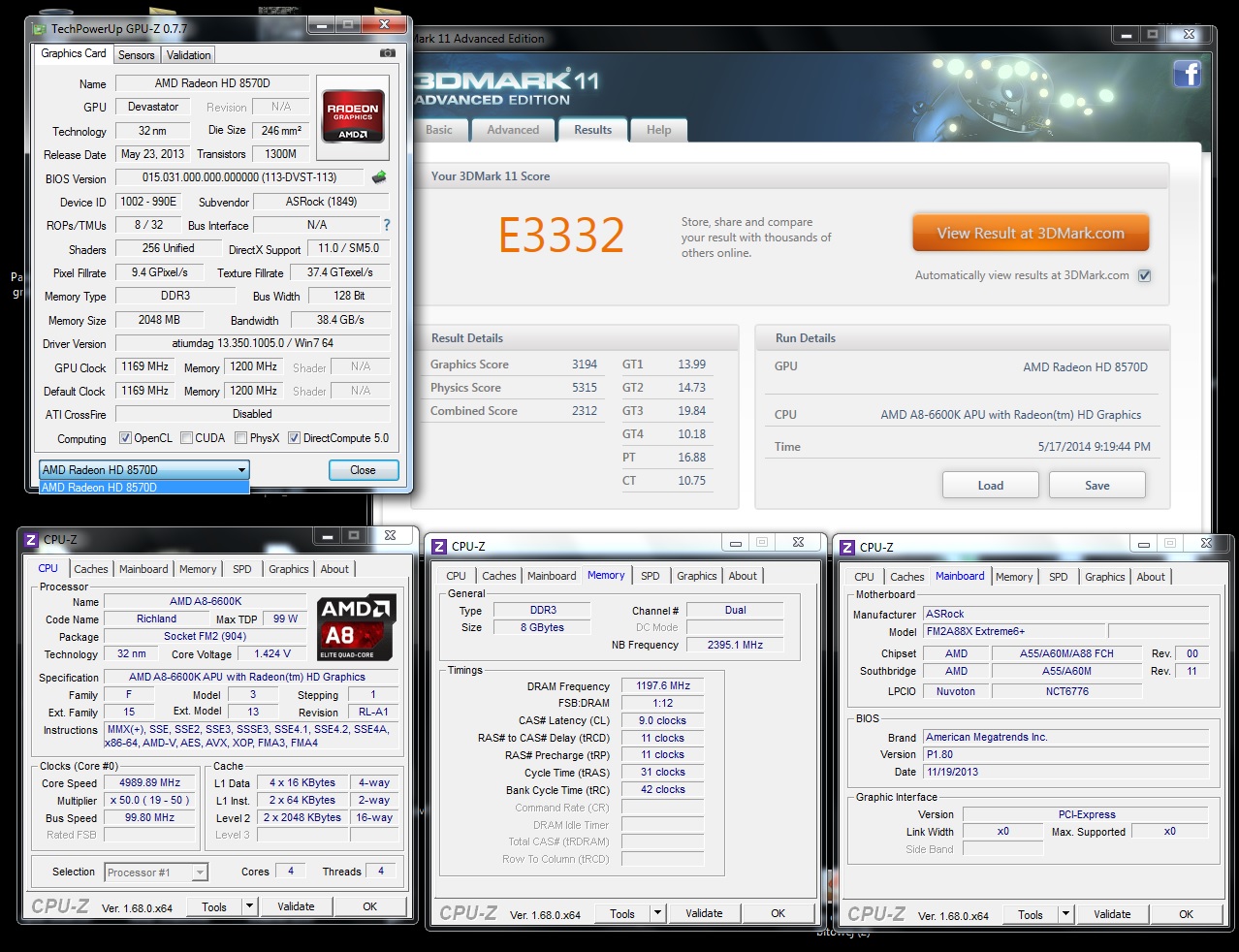The height and width of the screenshot is (952, 1239).
Task: Click the AMD A8 logo in CPU-Z
Action: click(356, 627)
